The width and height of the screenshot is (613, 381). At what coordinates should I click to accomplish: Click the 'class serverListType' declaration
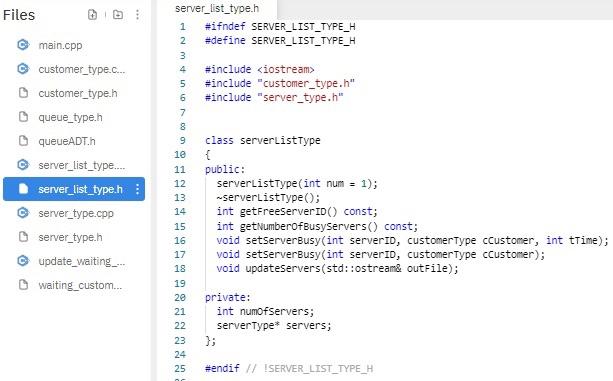[263, 140]
